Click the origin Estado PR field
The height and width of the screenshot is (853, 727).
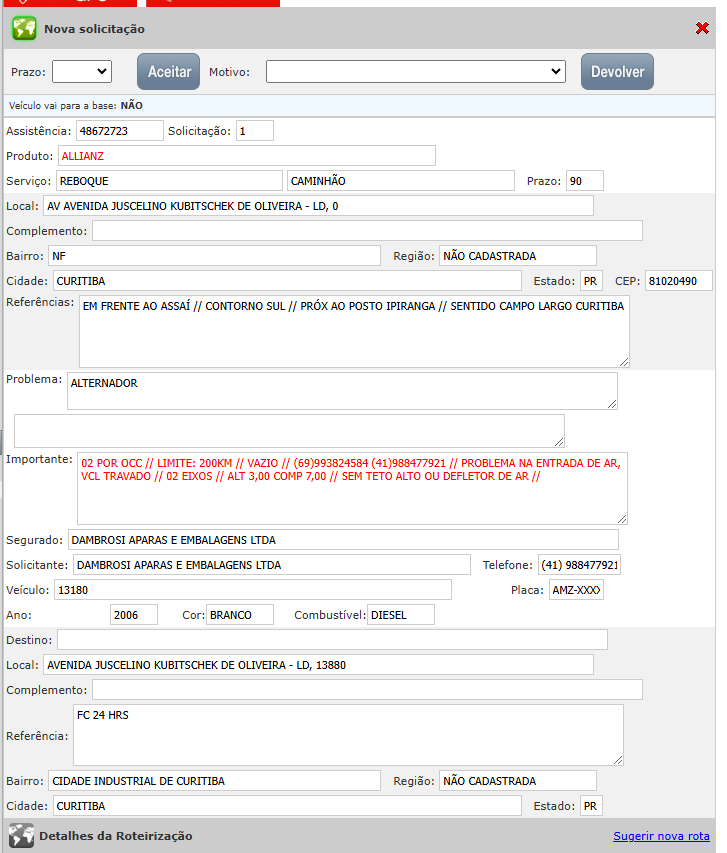592,281
